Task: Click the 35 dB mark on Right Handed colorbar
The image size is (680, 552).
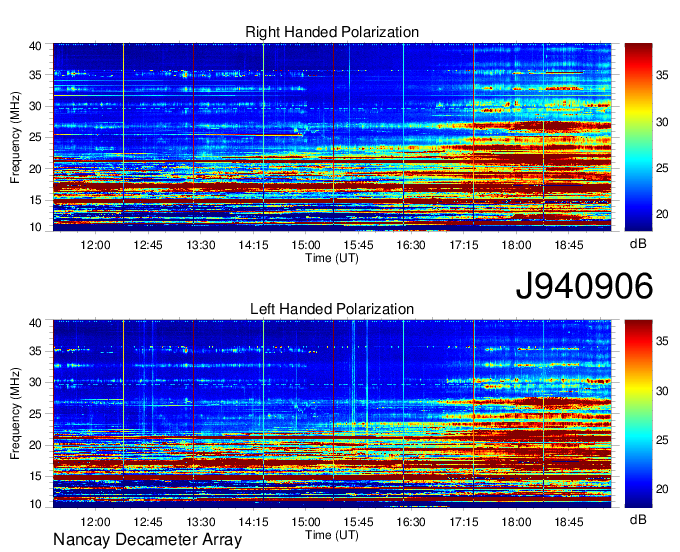Action: coord(662,75)
